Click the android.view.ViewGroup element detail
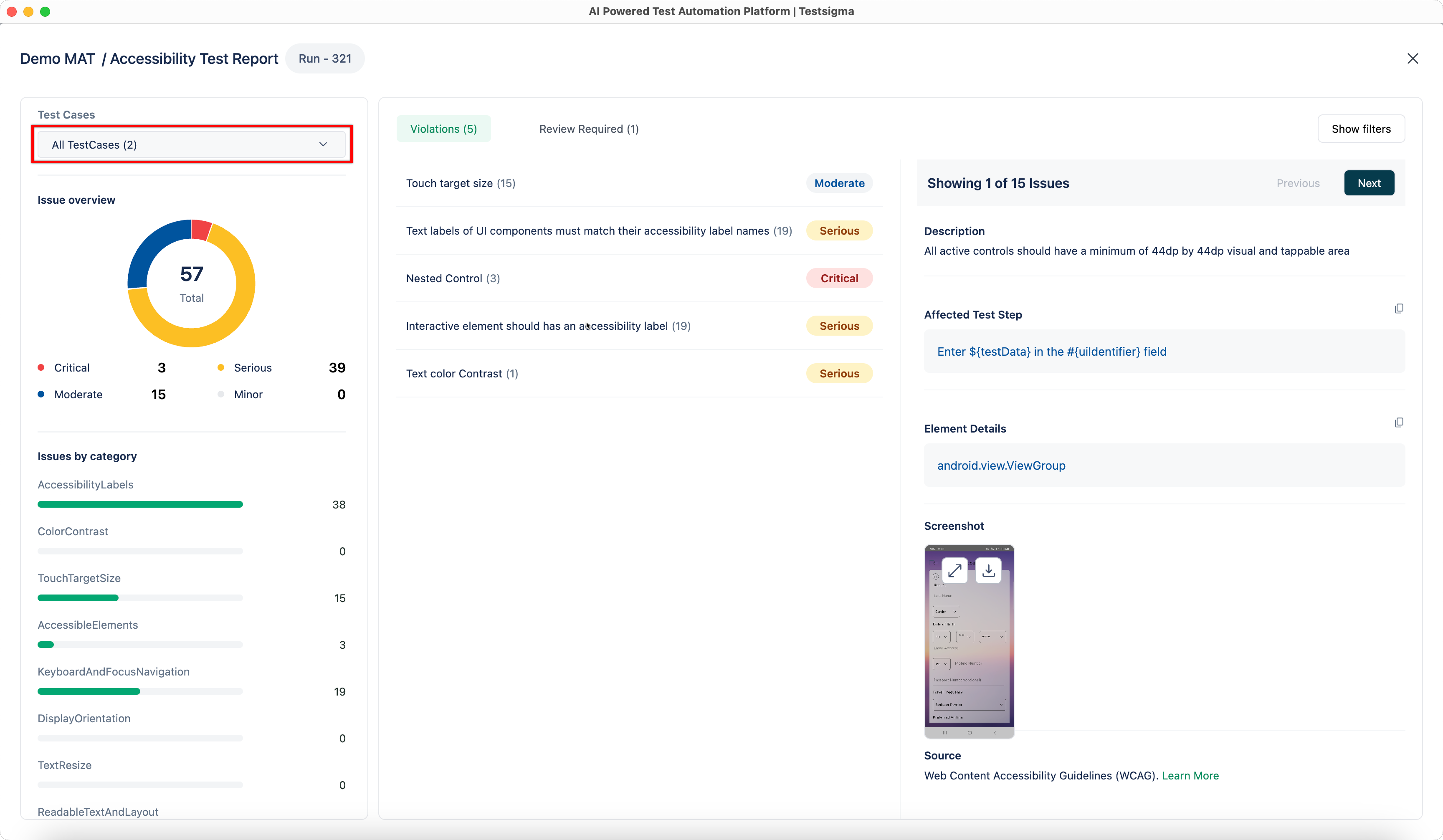The image size is (1443, 840). pos(1001,465)
